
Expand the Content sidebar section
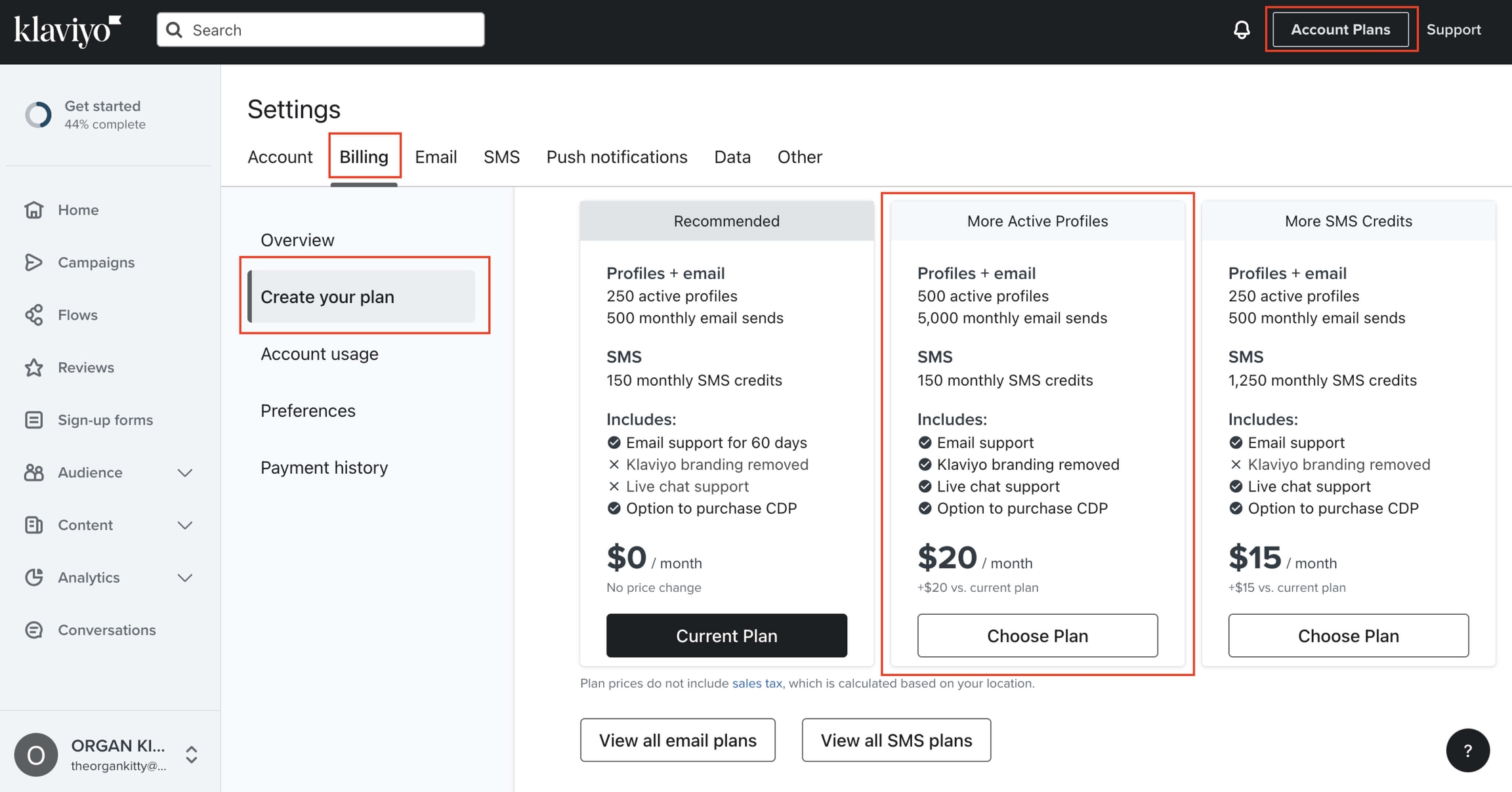click(186, 525)
